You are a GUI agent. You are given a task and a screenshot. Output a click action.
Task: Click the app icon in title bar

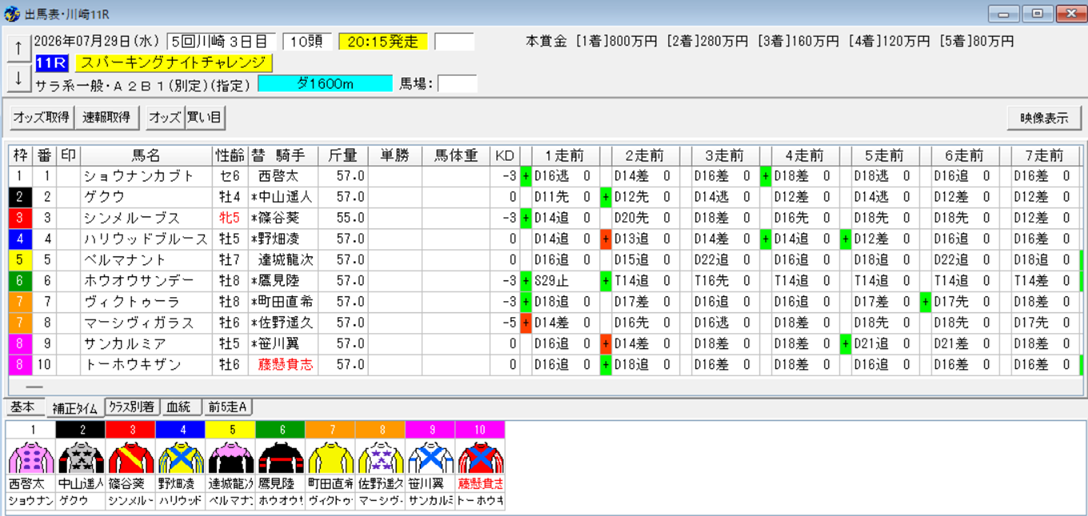pos(10,13)
